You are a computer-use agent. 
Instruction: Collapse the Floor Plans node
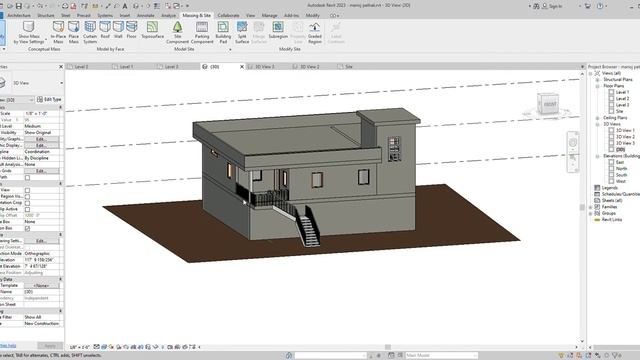597,86
